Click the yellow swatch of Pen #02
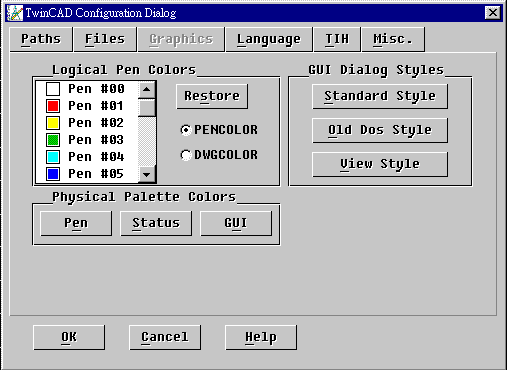This screenshot has height=371, width=507. click(53, 123)
